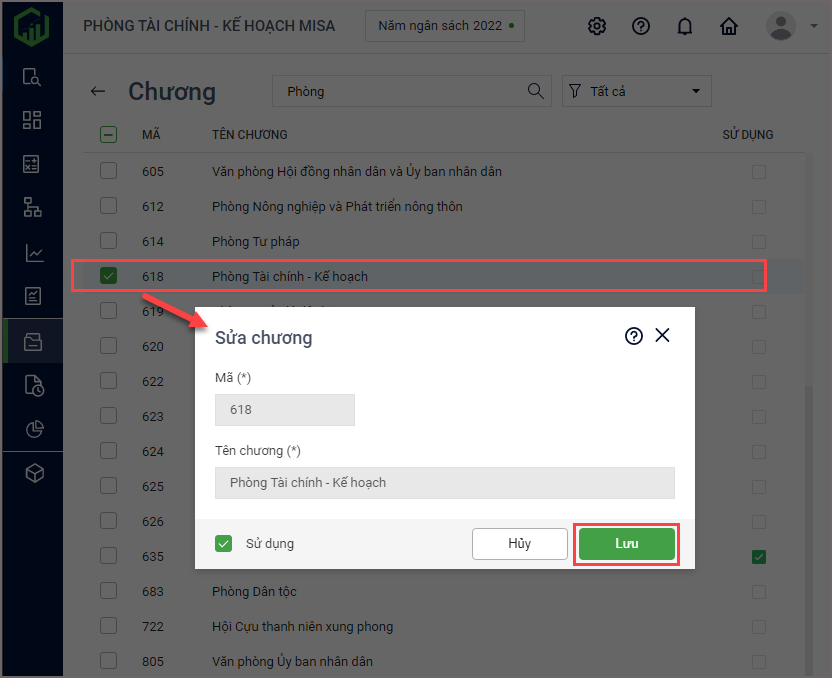Open the dashboard grid icon in sidebar
Screen dimensions: 832x678
pos(32,120)
